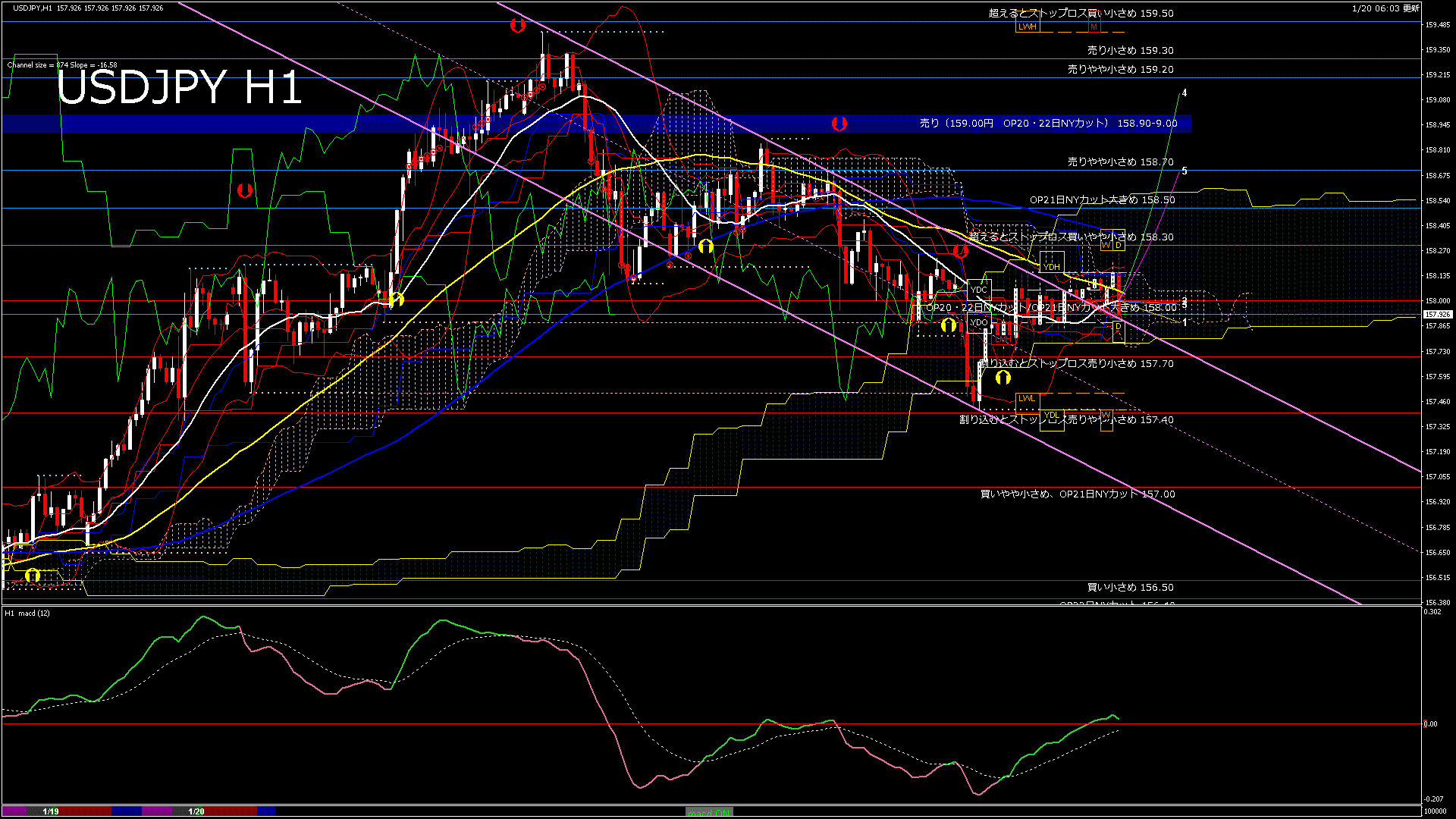Click the red down arrow inside the blue sell band
1456x819 pixels.
[839, 123]
